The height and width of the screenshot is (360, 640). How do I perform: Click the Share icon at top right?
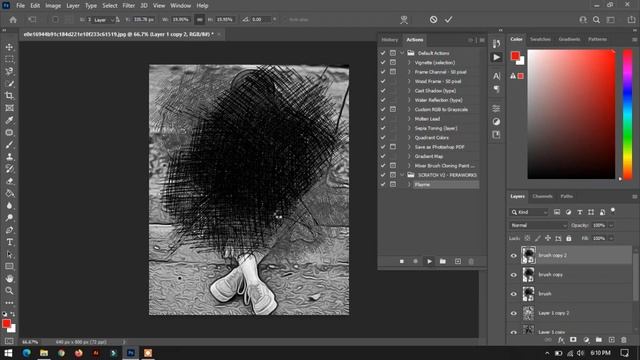[x=631, y=20]
